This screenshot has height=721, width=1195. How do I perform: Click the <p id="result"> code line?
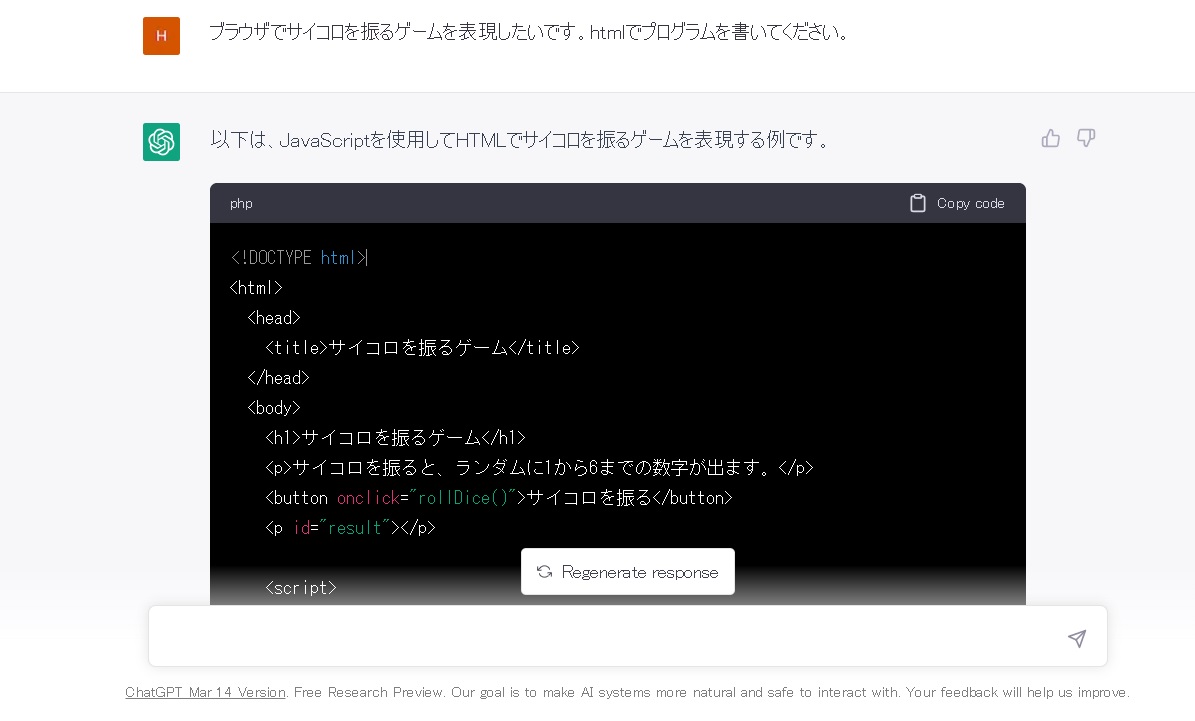[350, 527]
